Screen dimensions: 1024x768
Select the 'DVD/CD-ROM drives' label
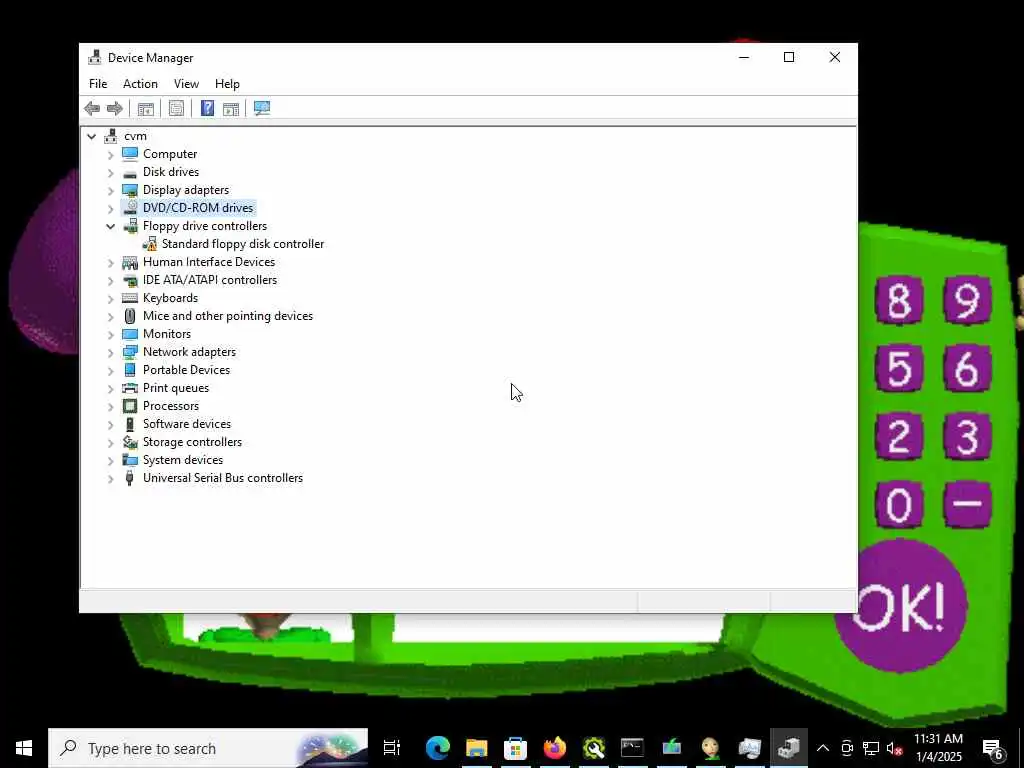pos(198,208)
